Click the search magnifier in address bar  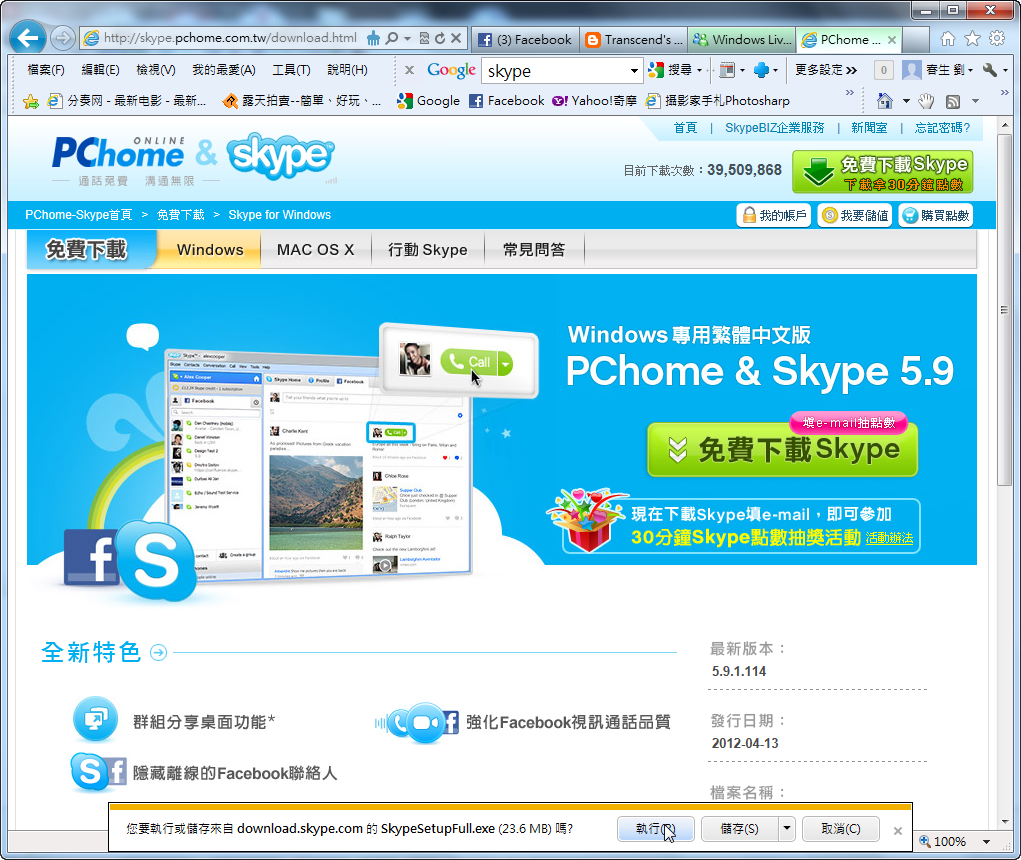pos(392,38)
